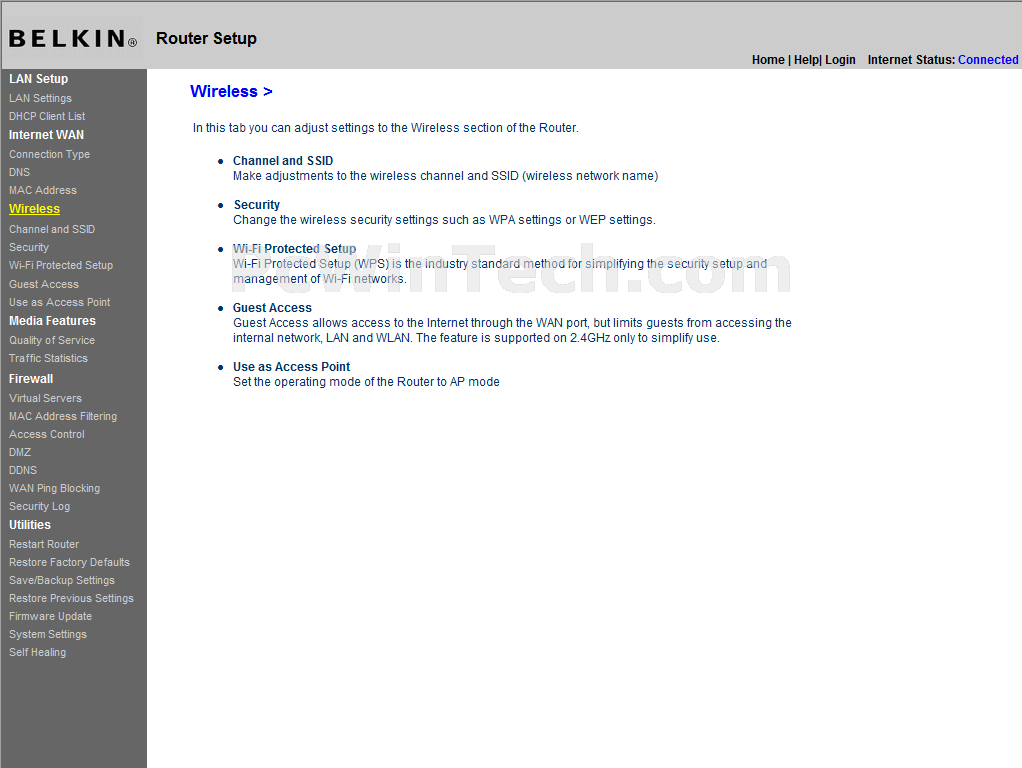The width and height of the screenshot is (1022, 768).
Task: Open Quality of Service in sidebar
Action: tap(51, 340)
